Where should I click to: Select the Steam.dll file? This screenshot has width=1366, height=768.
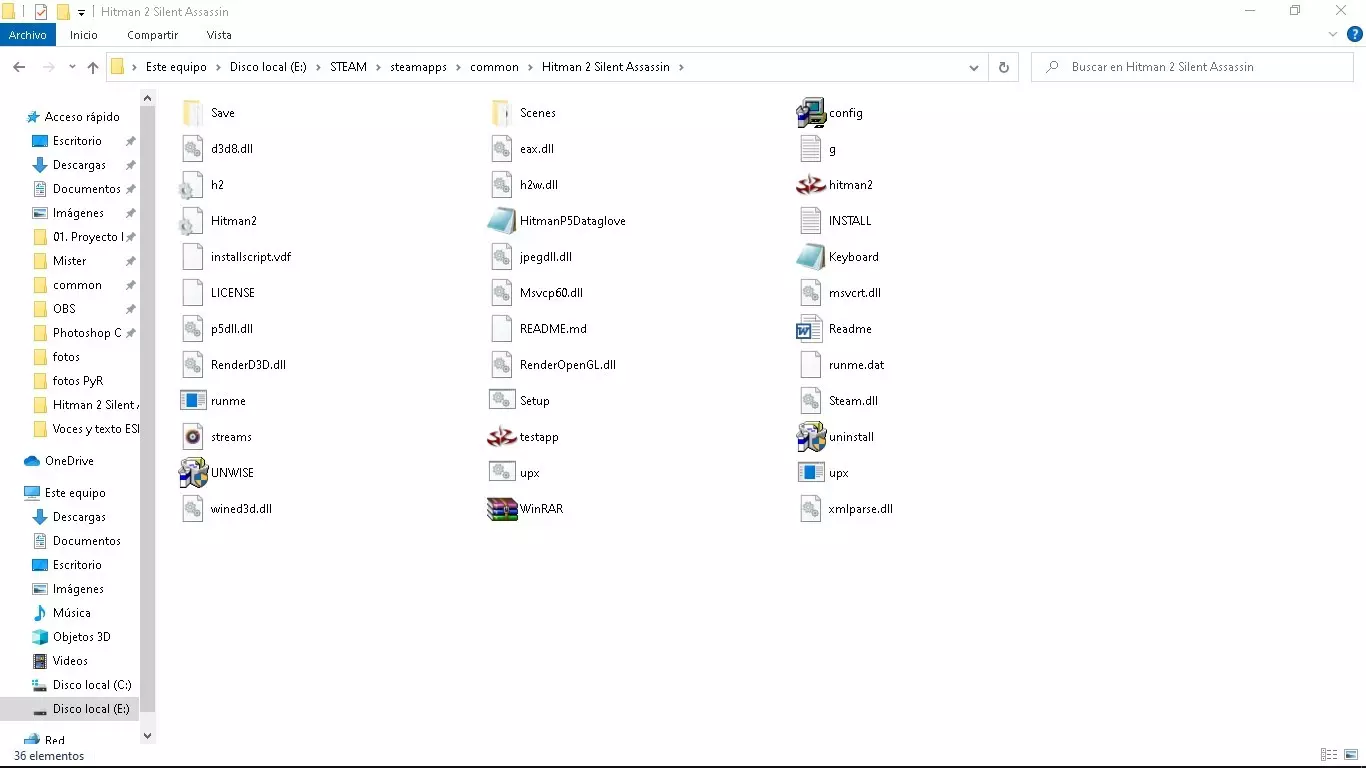tap(838, 401)
